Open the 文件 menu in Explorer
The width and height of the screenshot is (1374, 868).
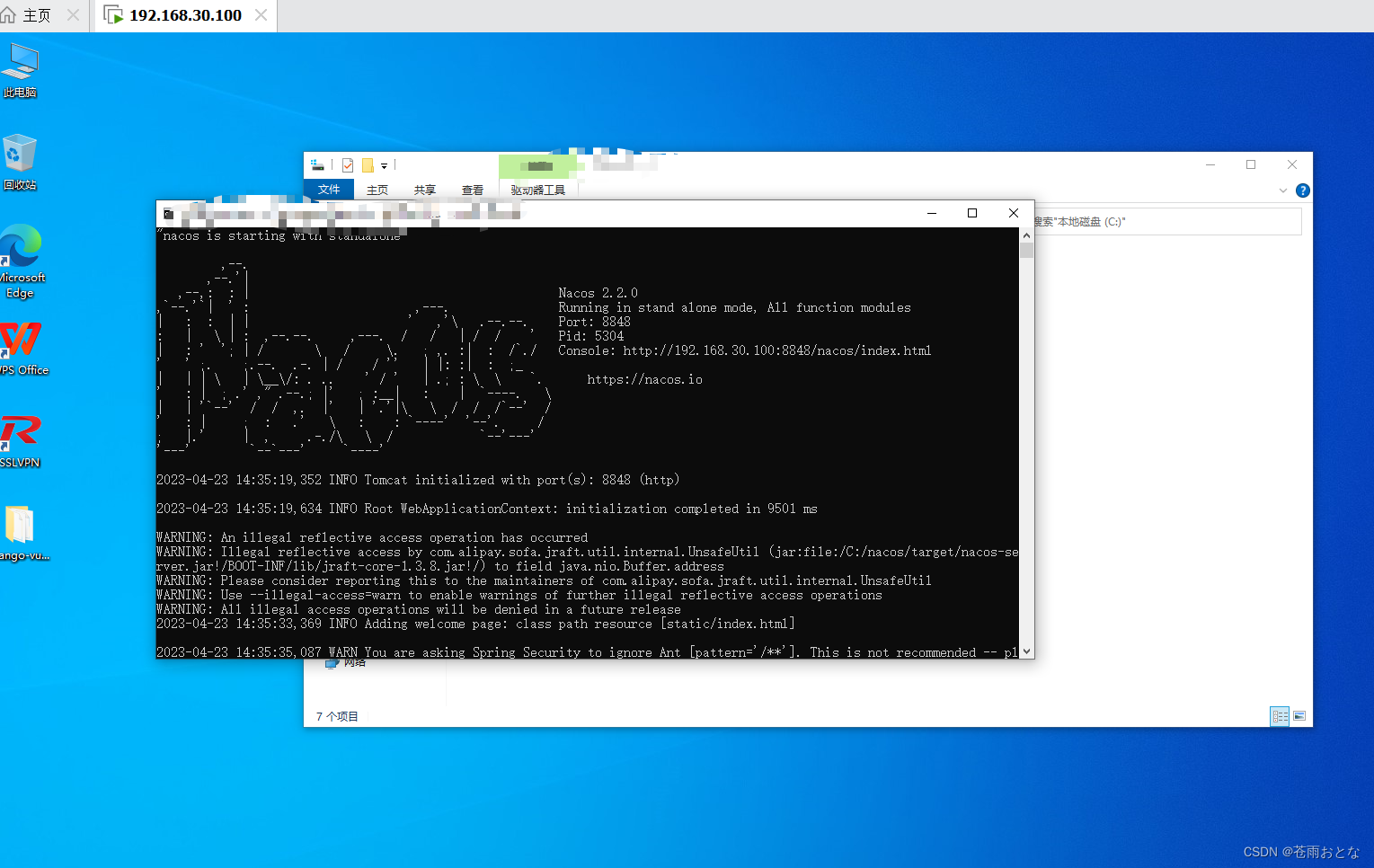coord(329,190)
